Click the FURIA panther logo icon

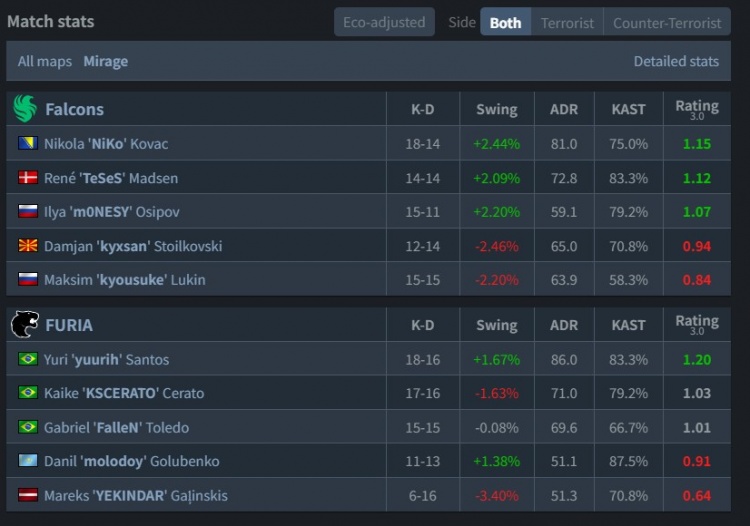point(25,325)
